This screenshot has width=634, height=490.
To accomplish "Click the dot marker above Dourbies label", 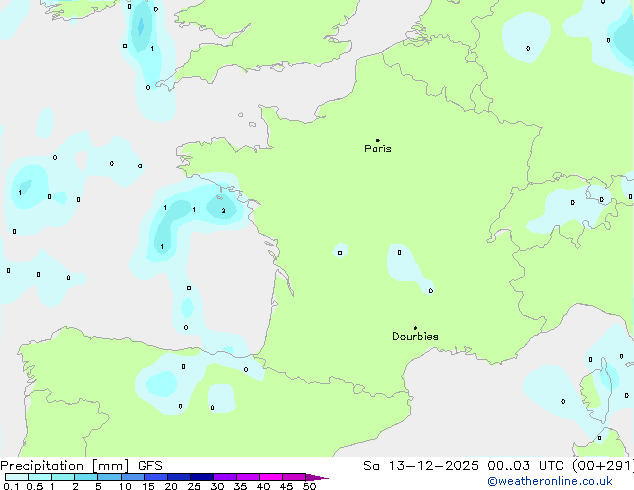I will (x=415, y=328).
